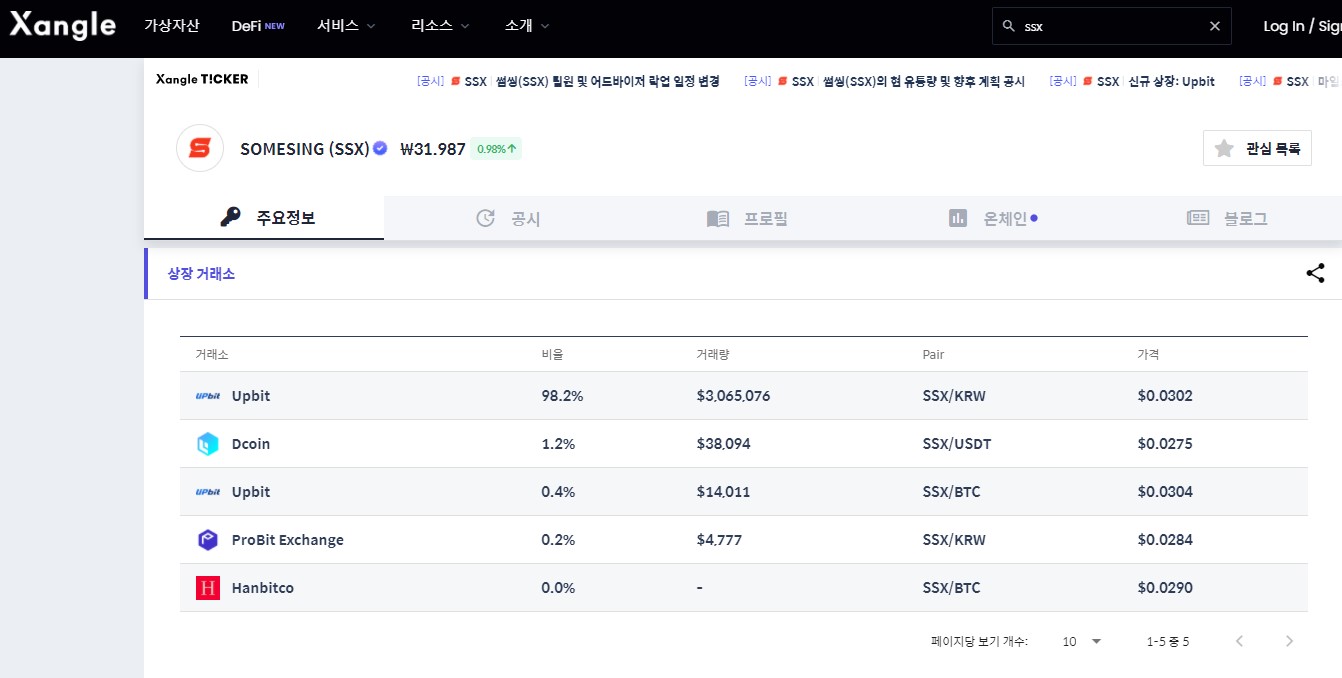This screenshot has width=1342, height=678.
Task: Click Upbit name in the 98.2% row
Action: tap(251, 396)
